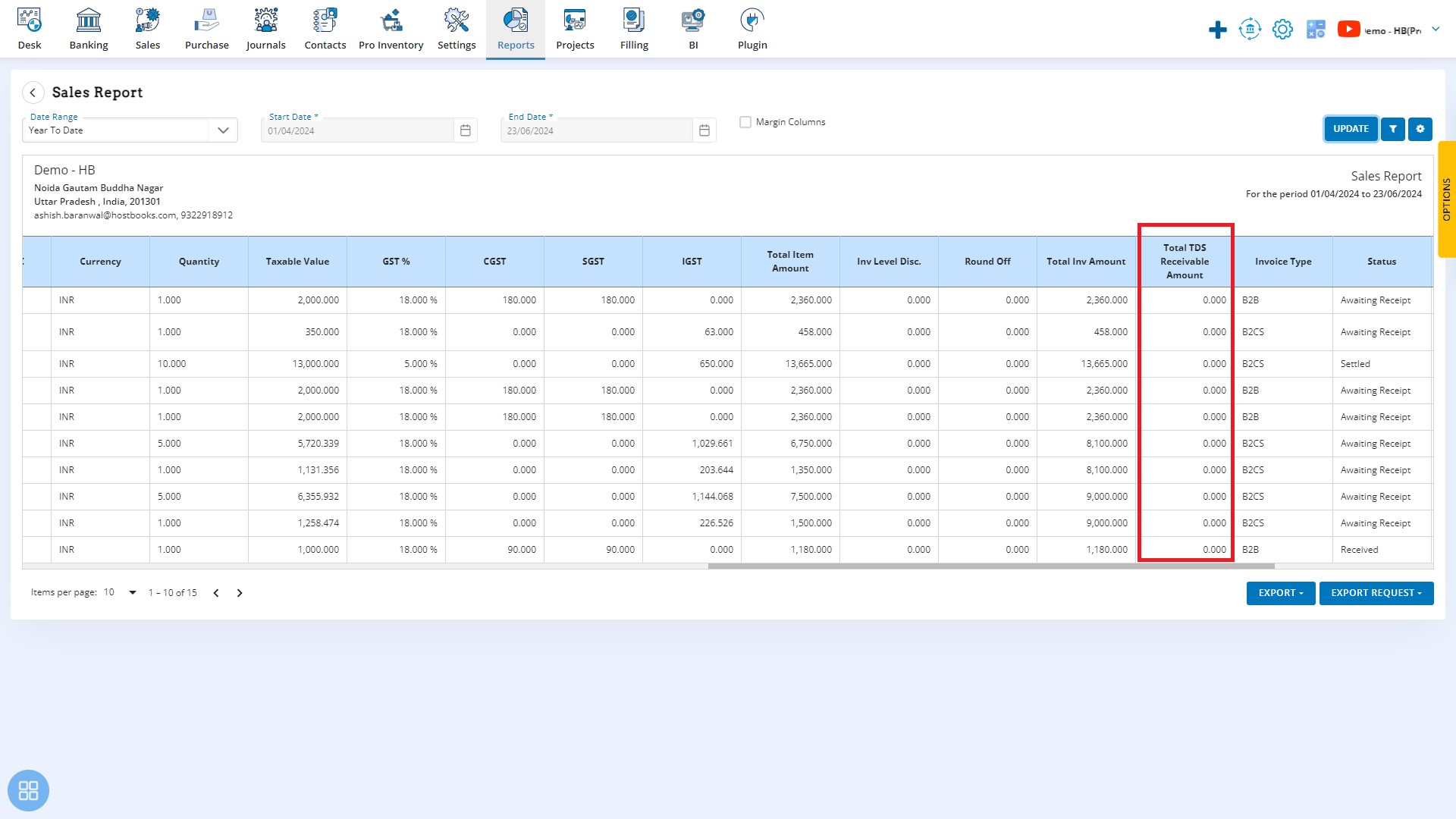Click the horizontal table scrollbar
Screen dimensions: 1456x819
(x=991, y=566)
